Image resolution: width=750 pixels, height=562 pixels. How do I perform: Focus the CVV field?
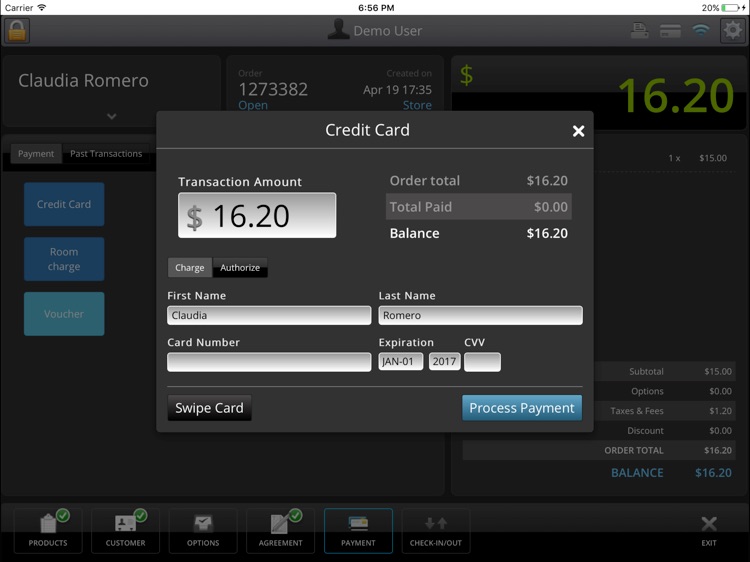(482, 362)
